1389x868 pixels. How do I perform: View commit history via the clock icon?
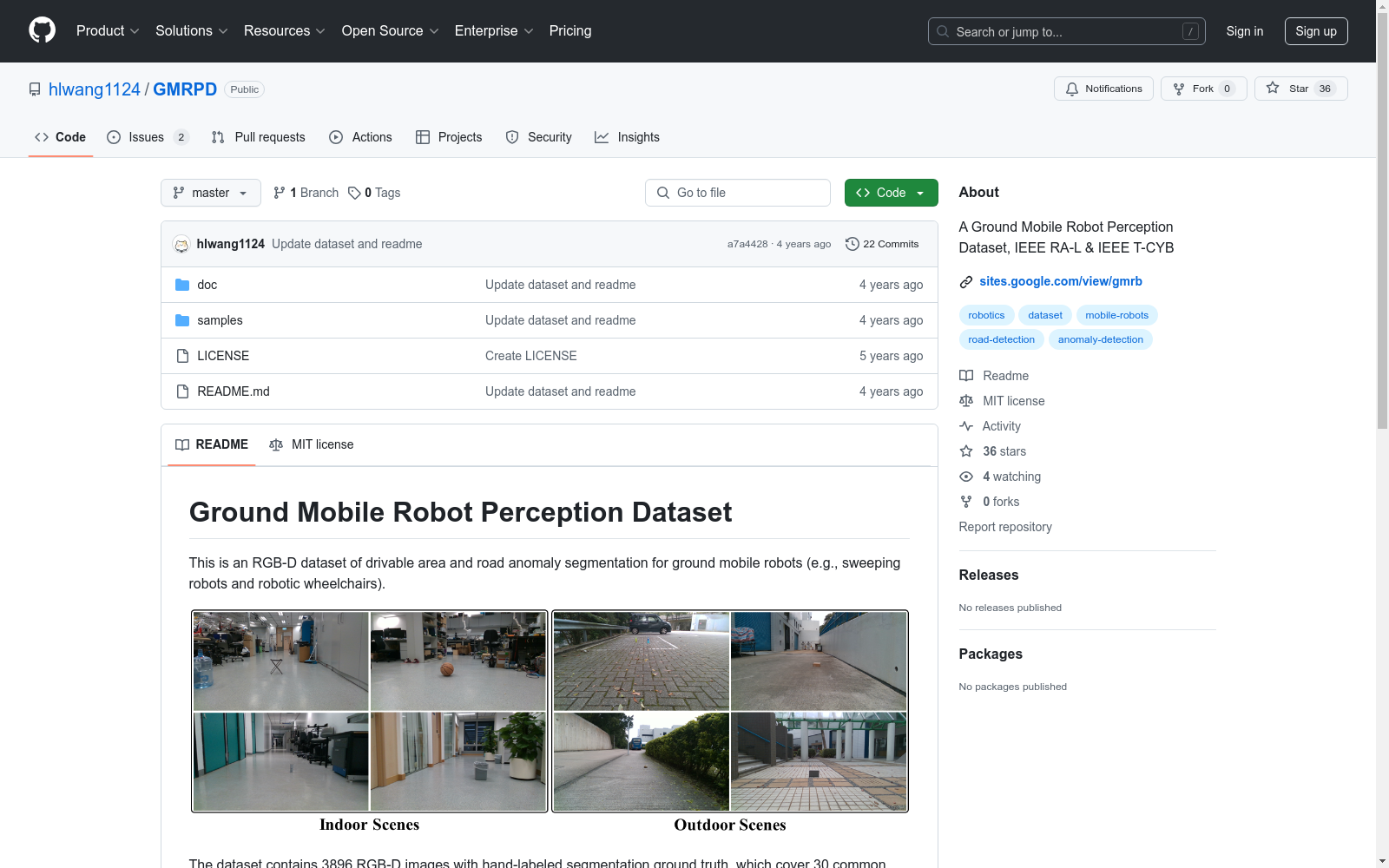point(851,244)
